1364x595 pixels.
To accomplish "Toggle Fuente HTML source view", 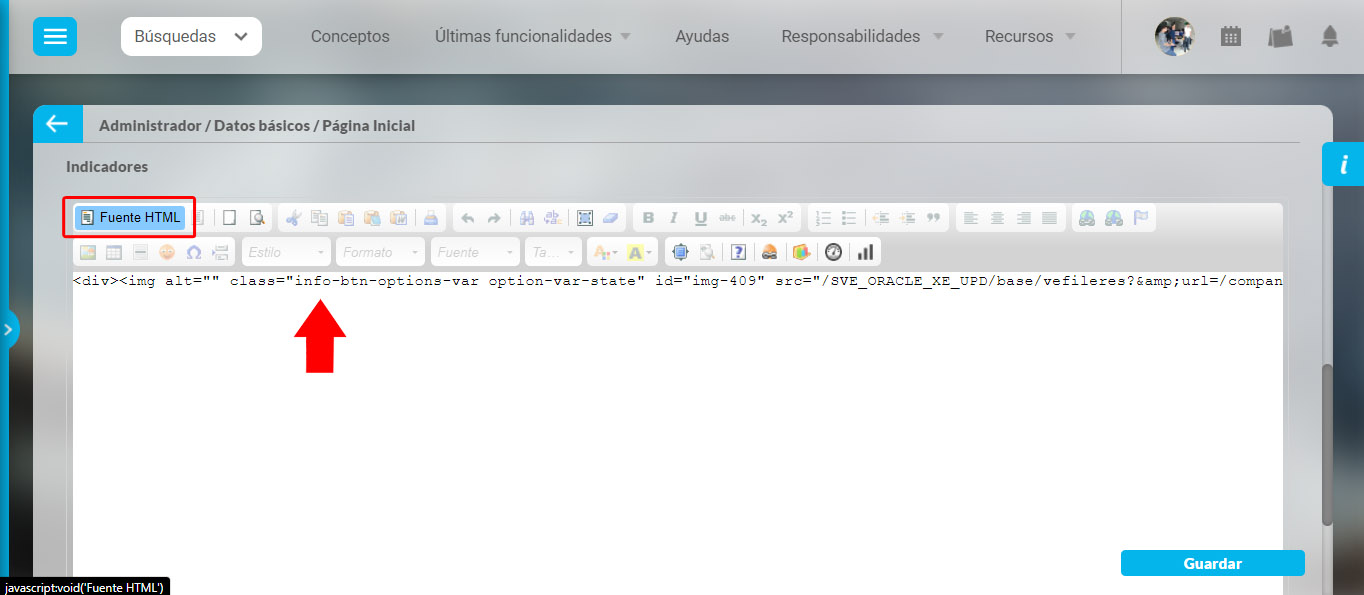I will click(130, 217).
